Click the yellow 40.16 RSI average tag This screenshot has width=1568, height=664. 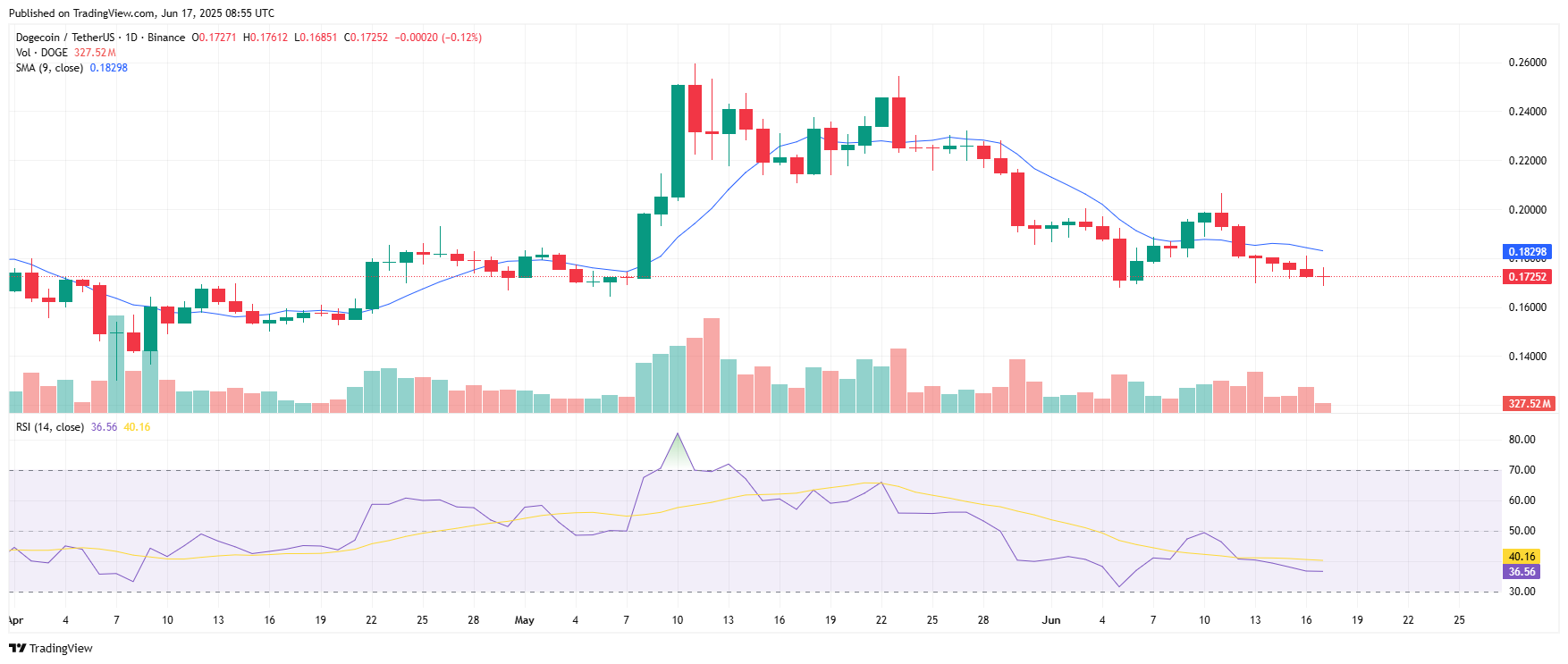point(1522,557)
